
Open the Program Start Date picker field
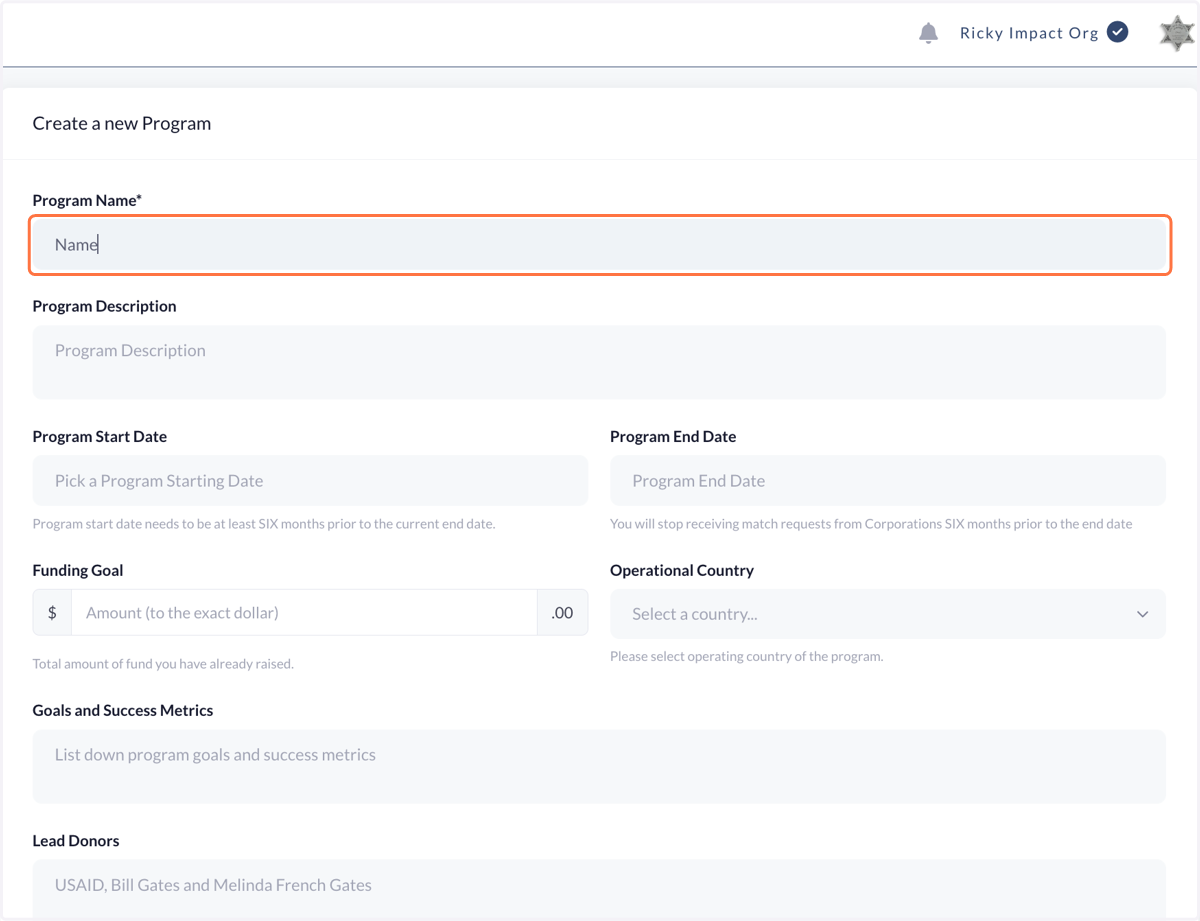point(310,481)
